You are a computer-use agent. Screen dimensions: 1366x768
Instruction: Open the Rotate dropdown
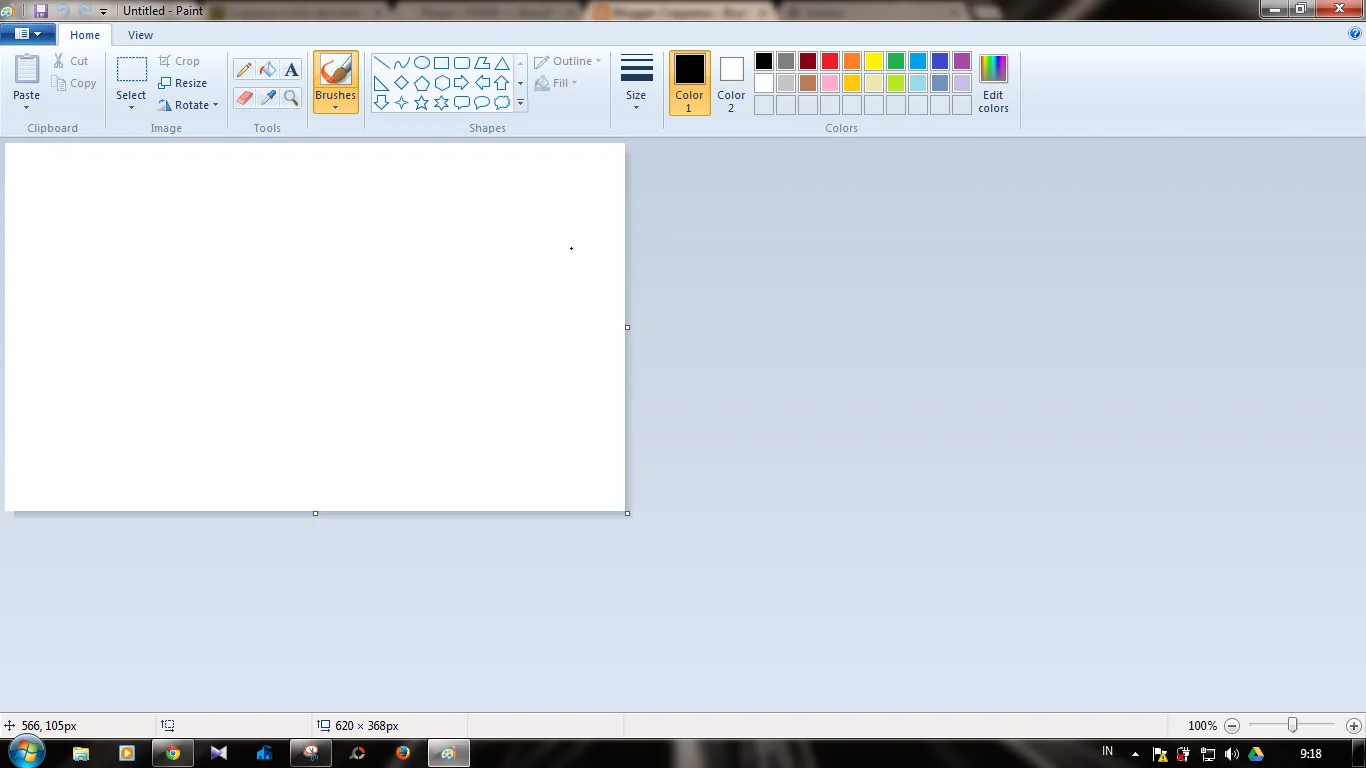pos(188,105)
